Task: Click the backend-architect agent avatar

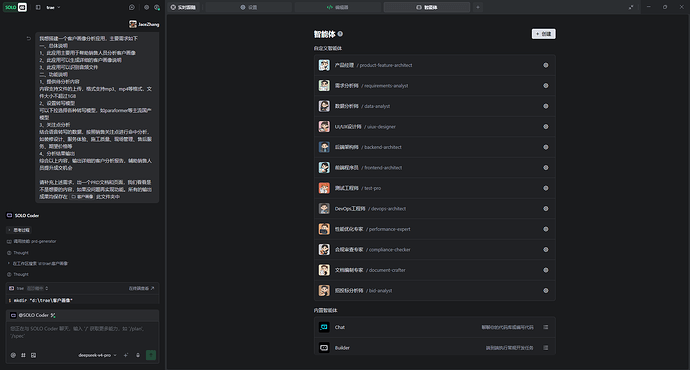Action: click(324, 147)
